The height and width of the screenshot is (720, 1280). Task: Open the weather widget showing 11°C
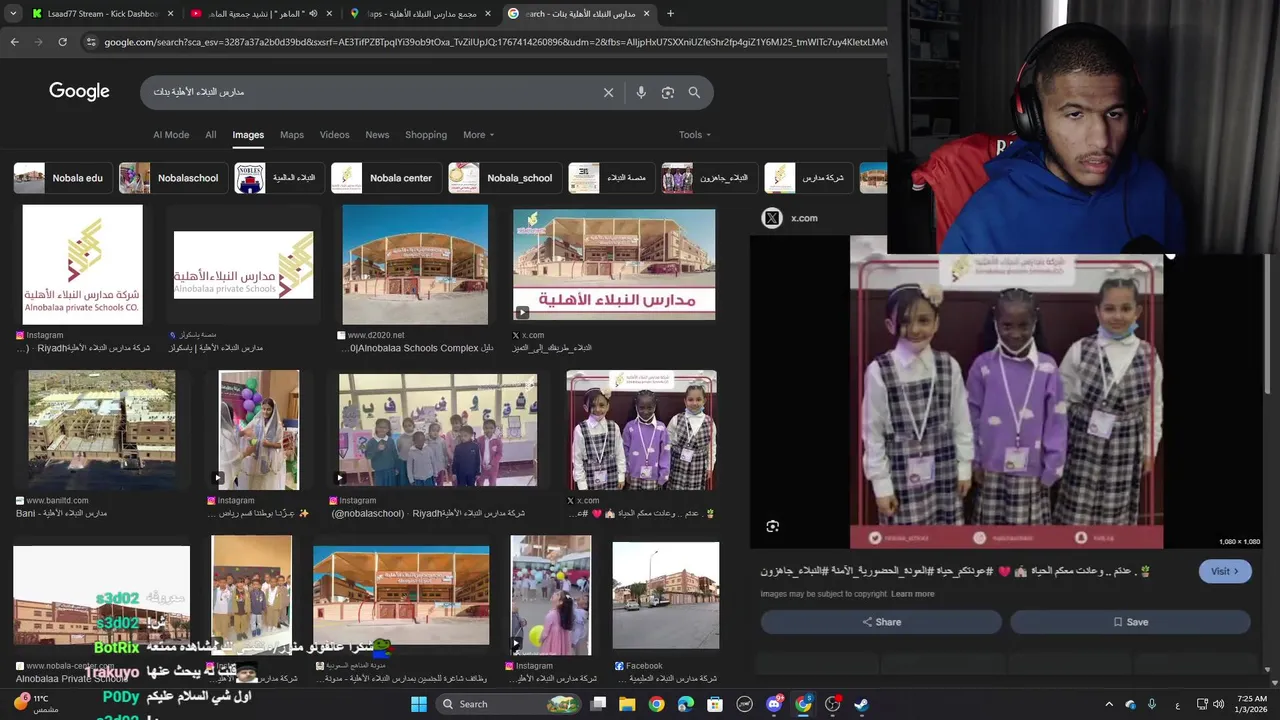(x=35, y=704)
